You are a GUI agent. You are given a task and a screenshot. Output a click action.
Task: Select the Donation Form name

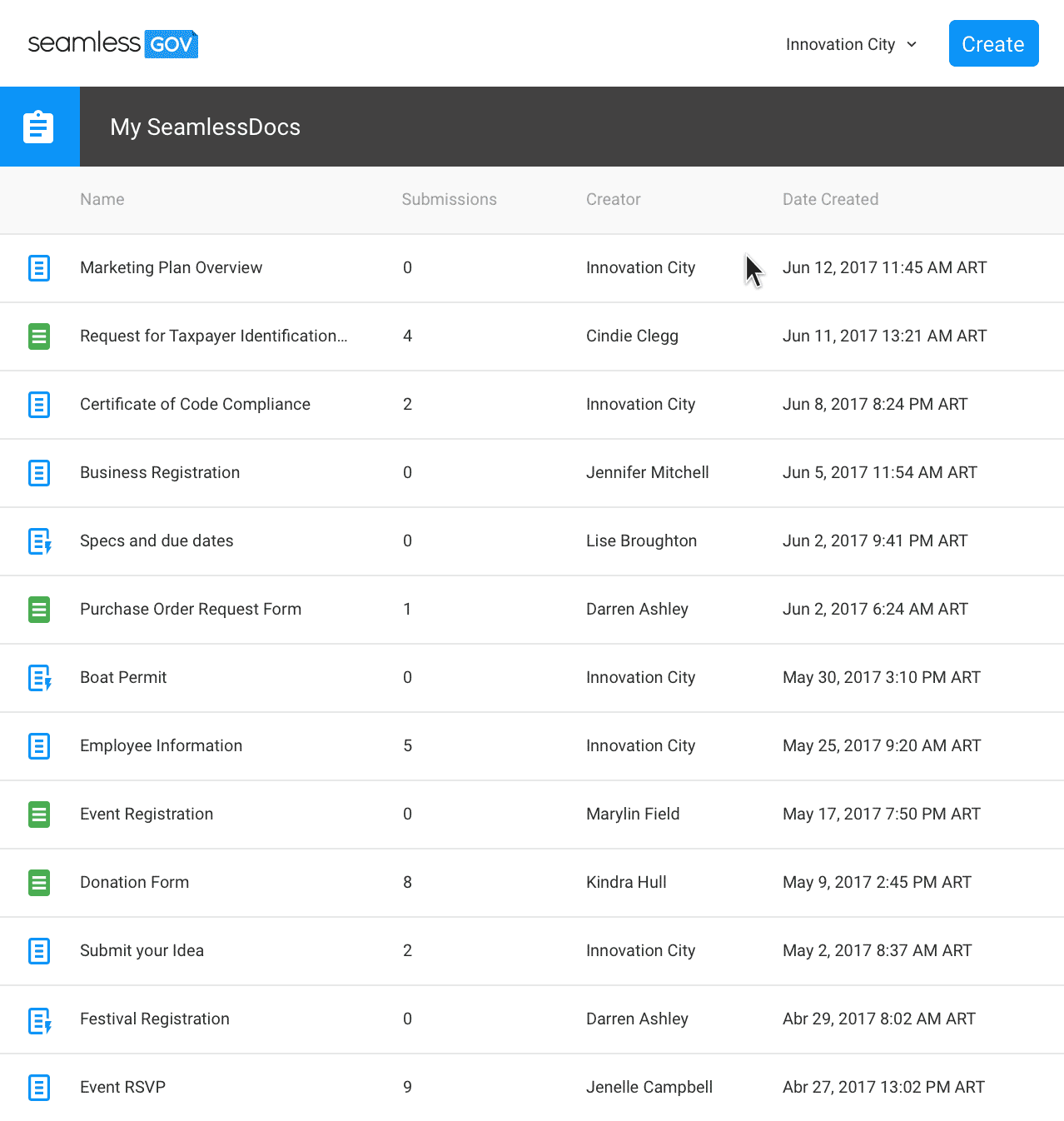(x=134, y=882)
